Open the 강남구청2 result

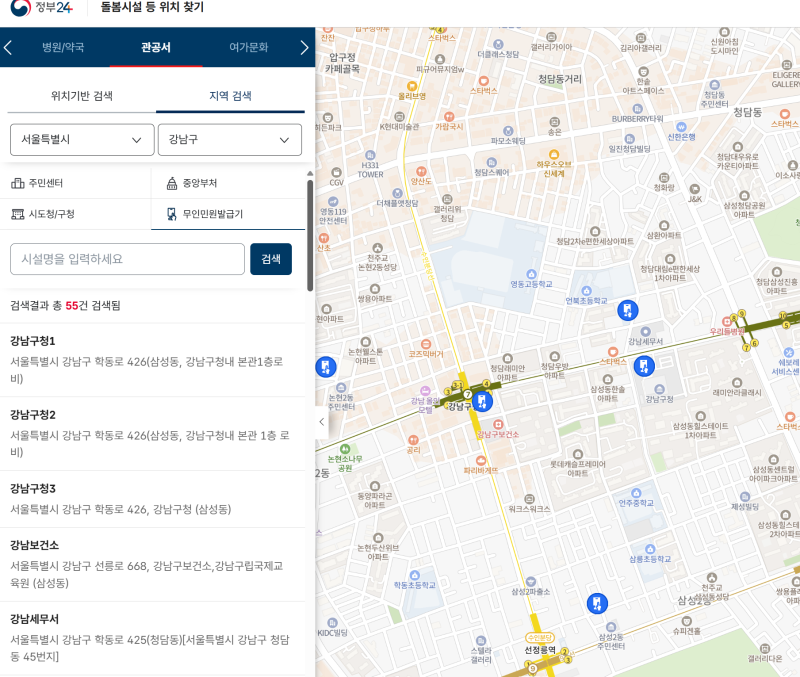click(x=153, y=434)
